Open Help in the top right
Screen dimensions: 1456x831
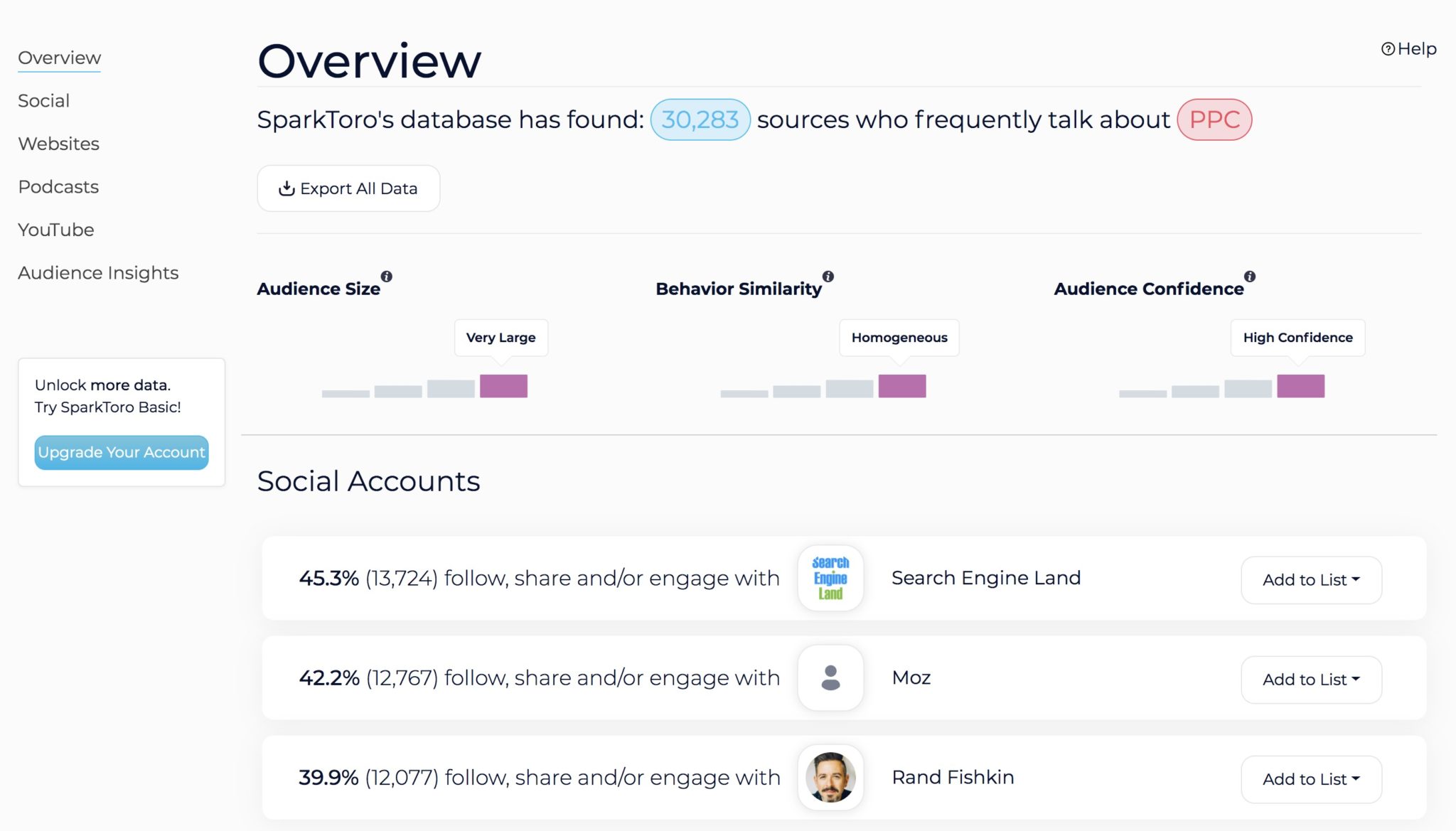pos(1408,49)
